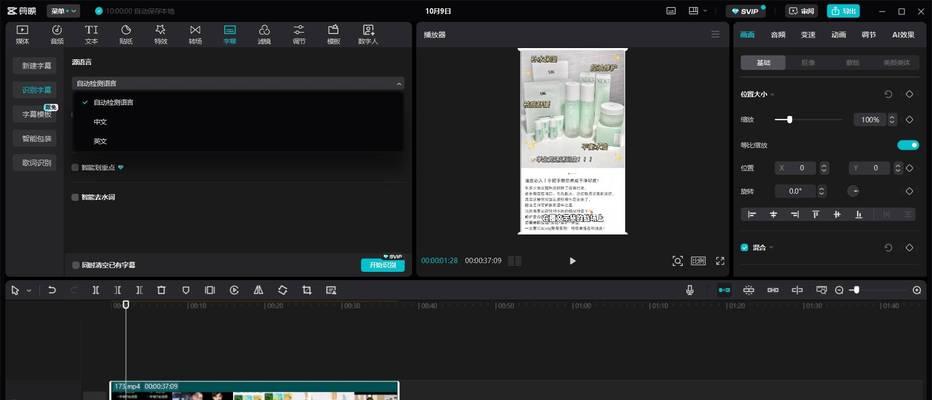Toggle the 等比缩放 uniform scale switch
Image resolution: width=932 pixels, height=400 pixels.
pyautogui.click(x=908, y=145)
